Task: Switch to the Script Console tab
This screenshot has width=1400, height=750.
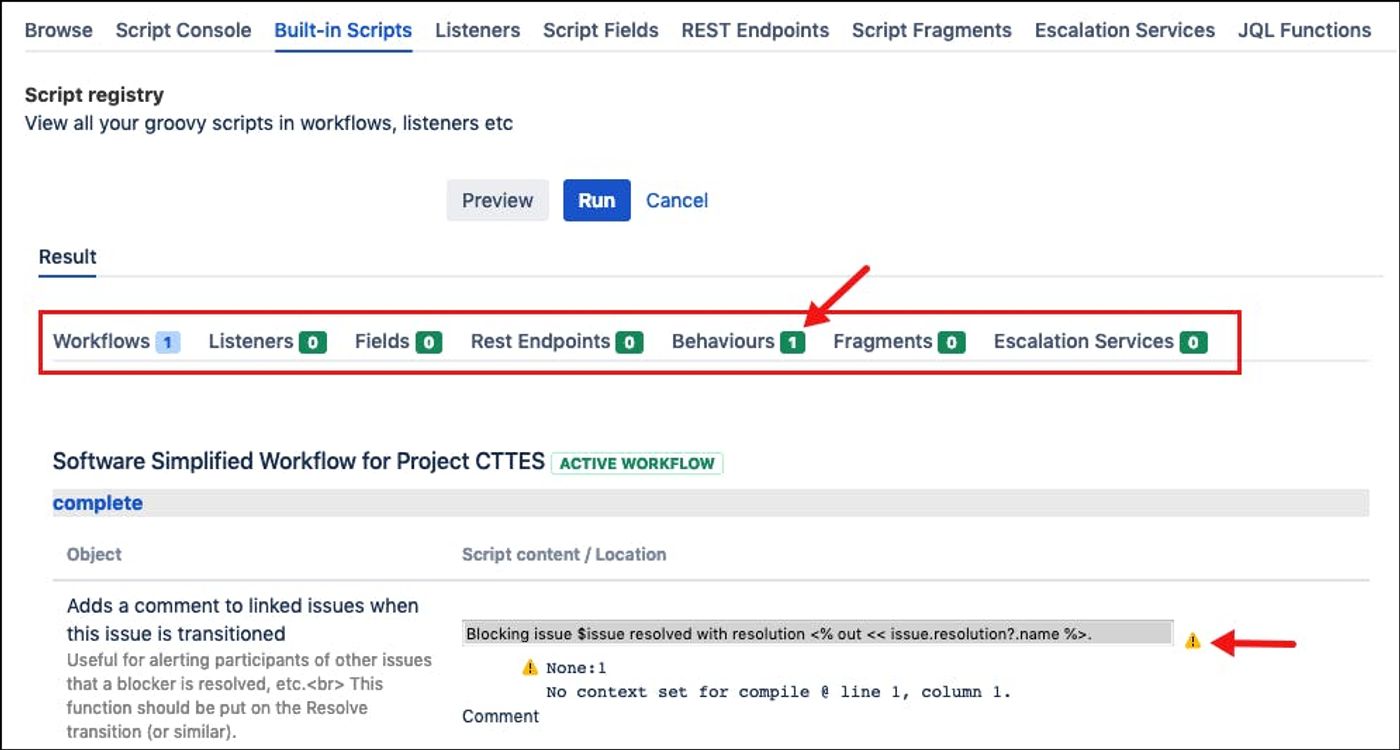Action: tap(183, 30)
